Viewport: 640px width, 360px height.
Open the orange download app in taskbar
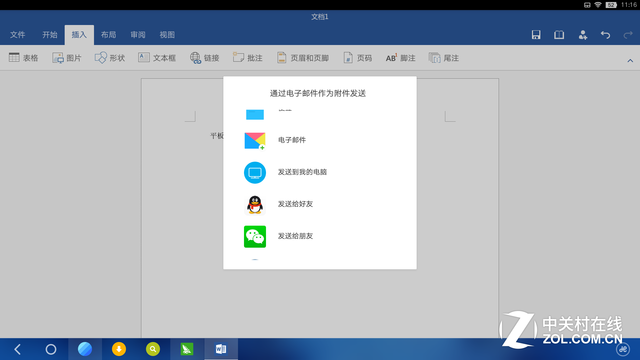coord(119,349)
